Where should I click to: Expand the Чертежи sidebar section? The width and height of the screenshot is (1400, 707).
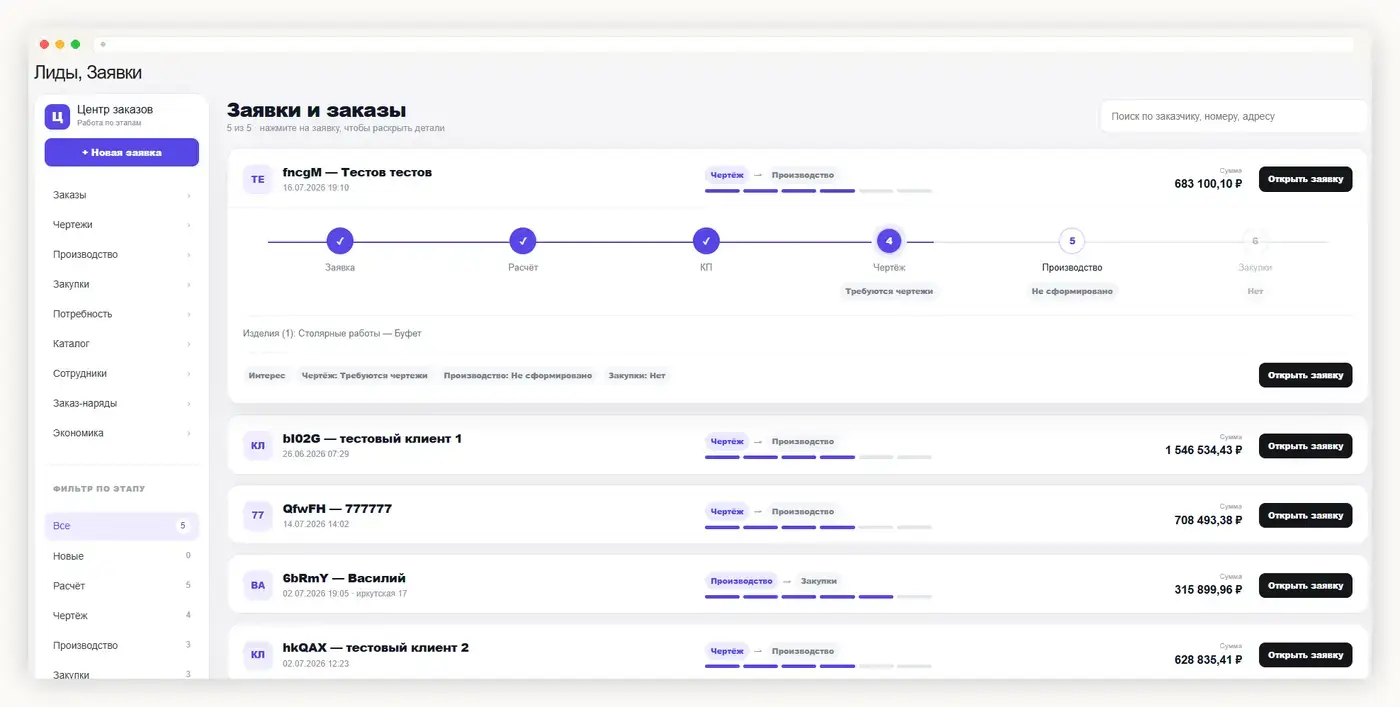pos(122,225)
